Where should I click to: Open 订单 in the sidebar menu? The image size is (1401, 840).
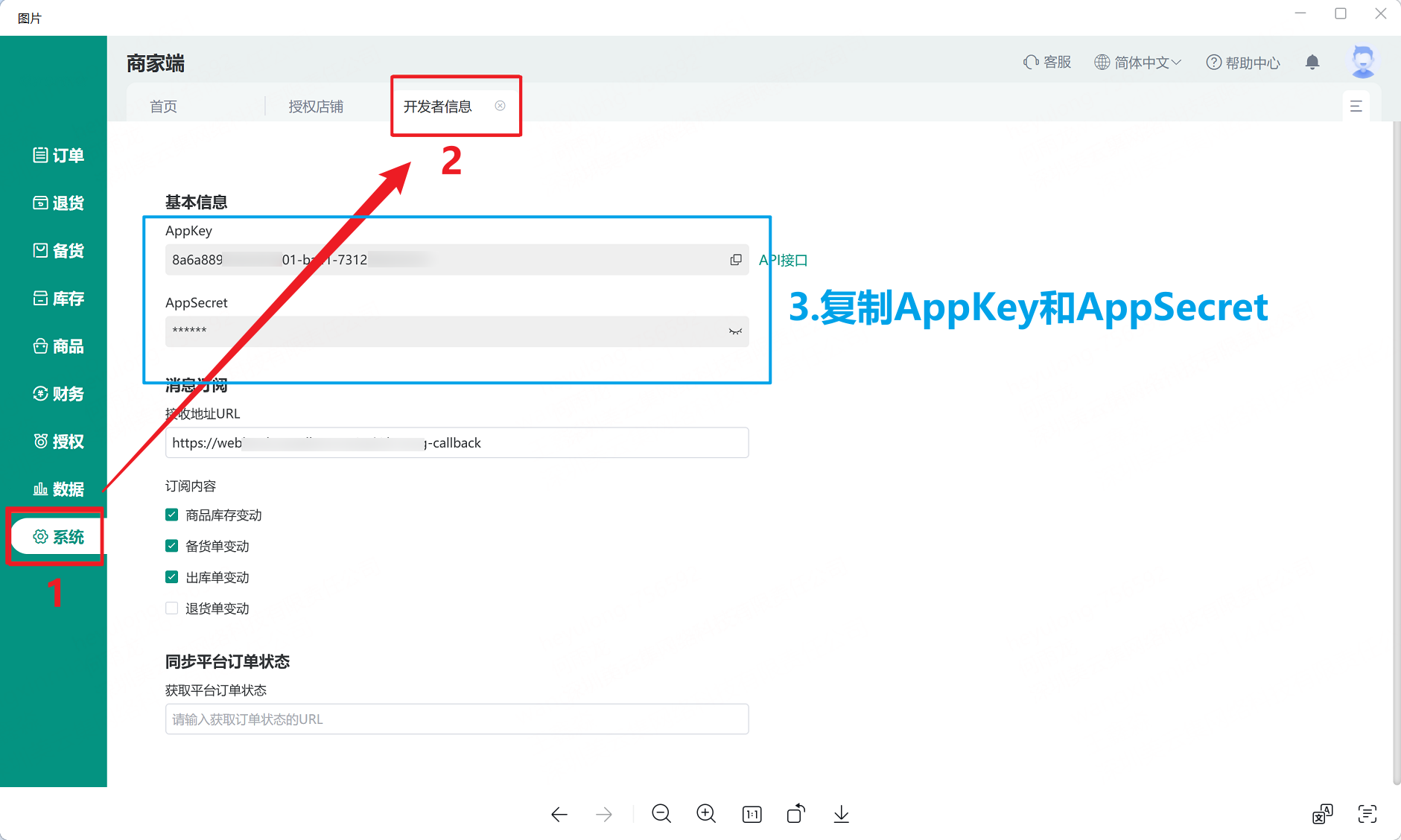coord(58,155)
